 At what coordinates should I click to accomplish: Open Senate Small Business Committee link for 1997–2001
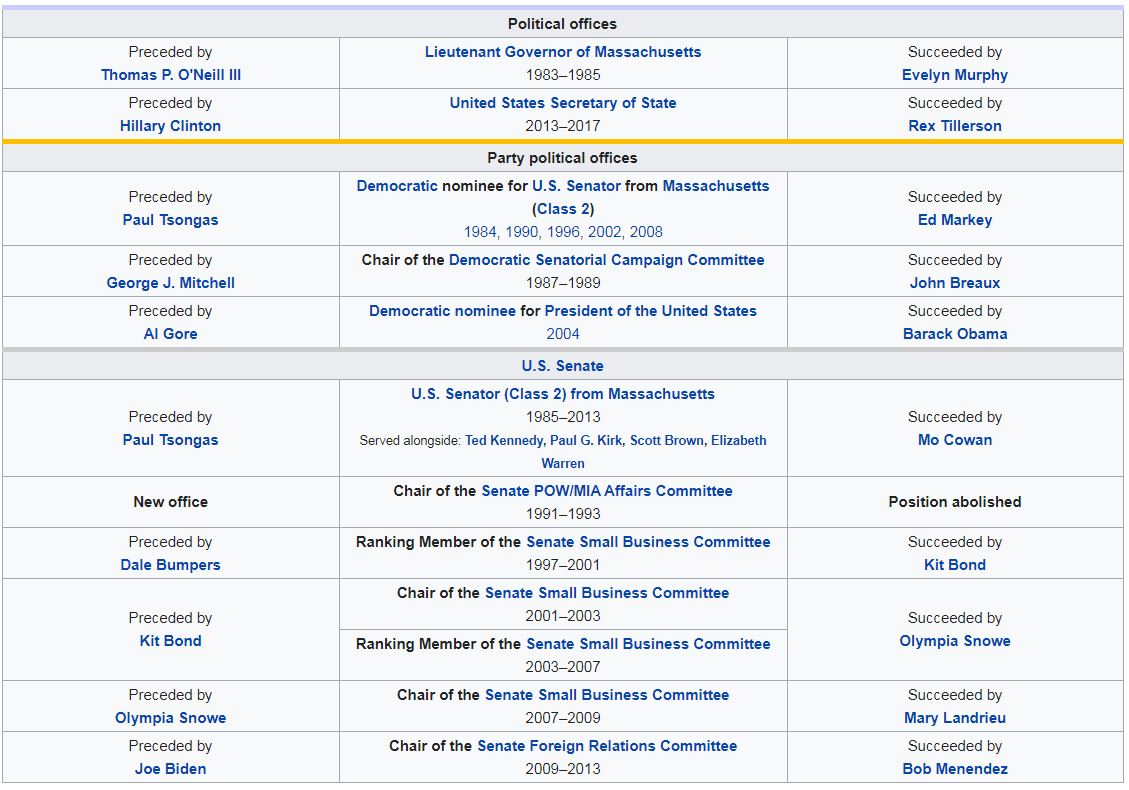648,542
